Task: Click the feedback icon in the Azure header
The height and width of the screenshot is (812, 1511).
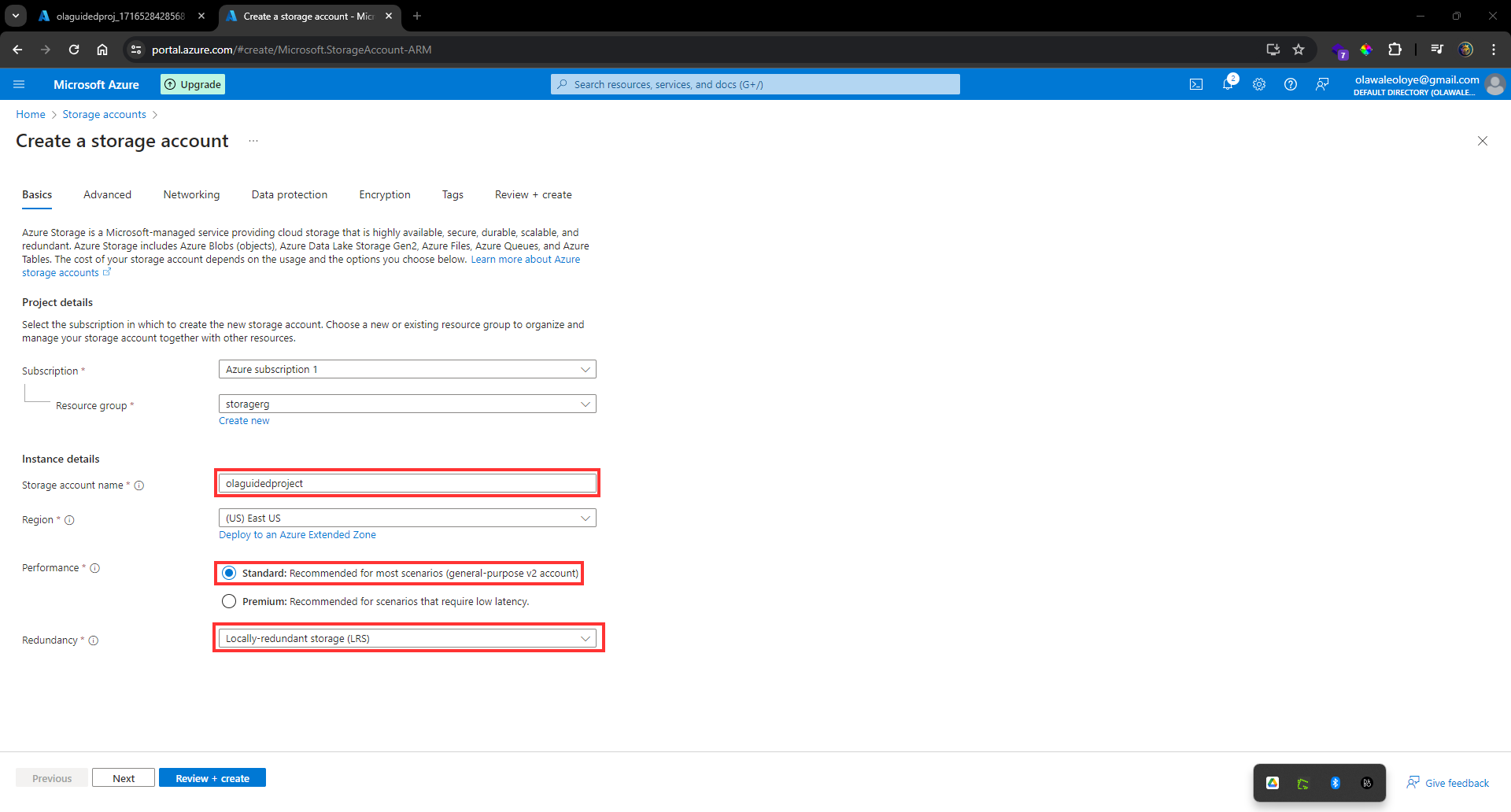Action: click(x=1322, y=84)
